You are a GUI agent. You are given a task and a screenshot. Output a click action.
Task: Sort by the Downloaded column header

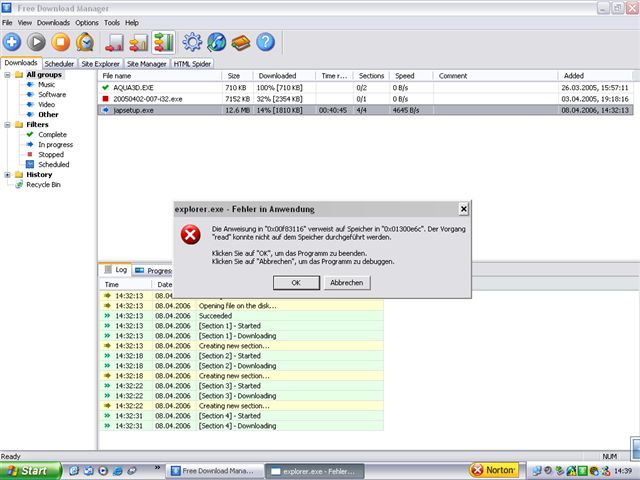click(x=284, y=76)
